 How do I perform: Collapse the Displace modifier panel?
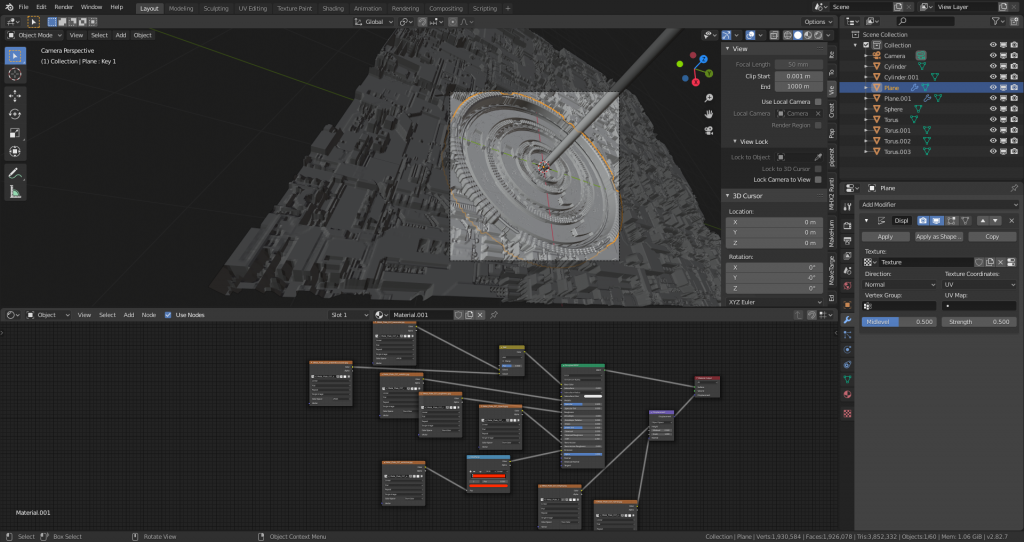(x=867, y=221)
